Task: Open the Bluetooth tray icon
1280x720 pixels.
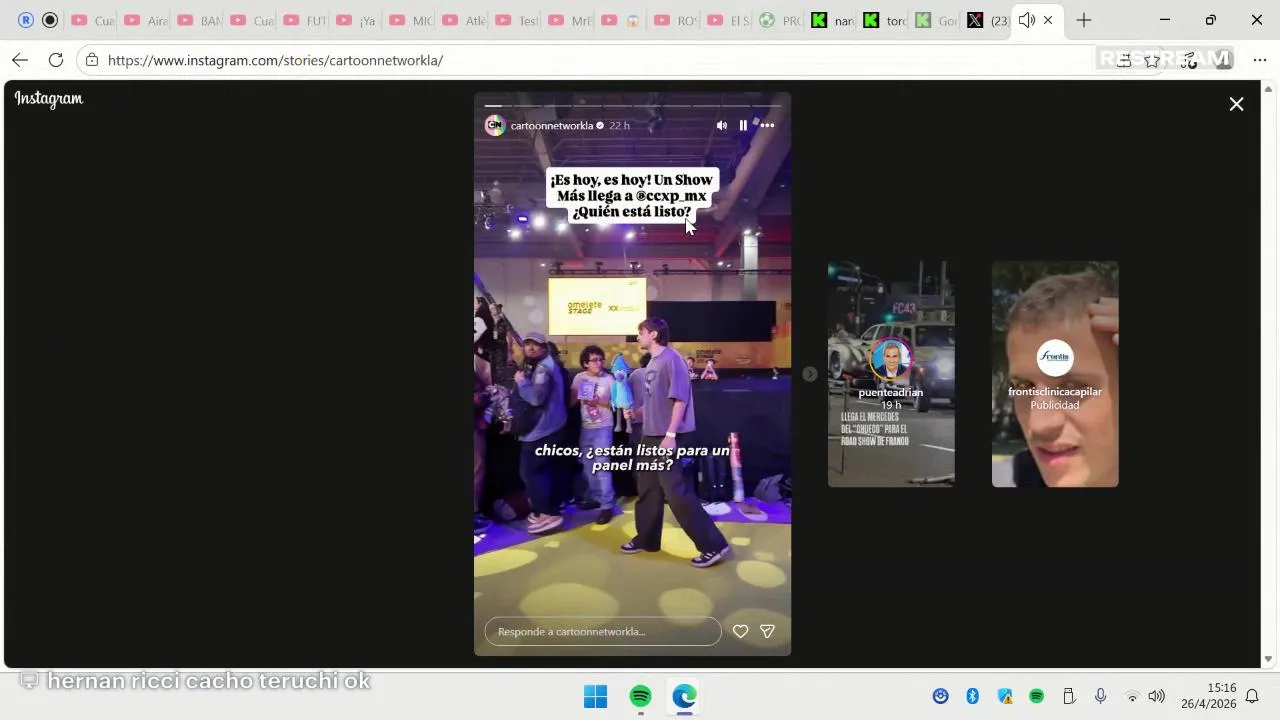Action: coord(972,696)
